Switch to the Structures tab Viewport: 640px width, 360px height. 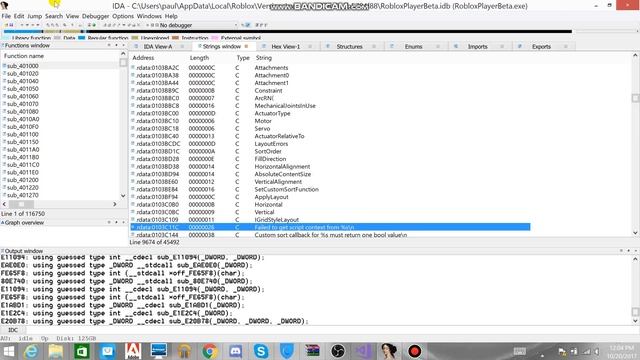pyautogui.click(x=349, y=47)
